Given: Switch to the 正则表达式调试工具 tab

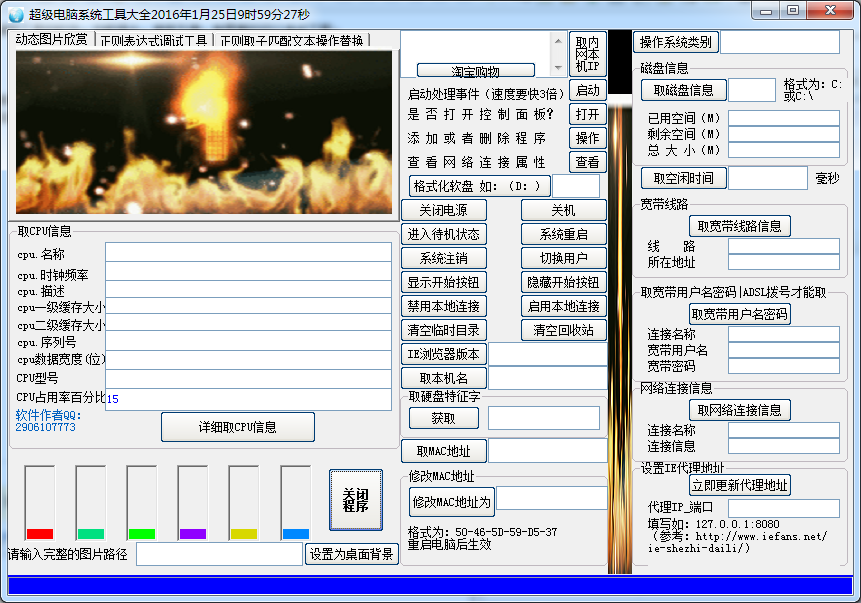Looking at the screenshot, I should (x=153, y=40).
